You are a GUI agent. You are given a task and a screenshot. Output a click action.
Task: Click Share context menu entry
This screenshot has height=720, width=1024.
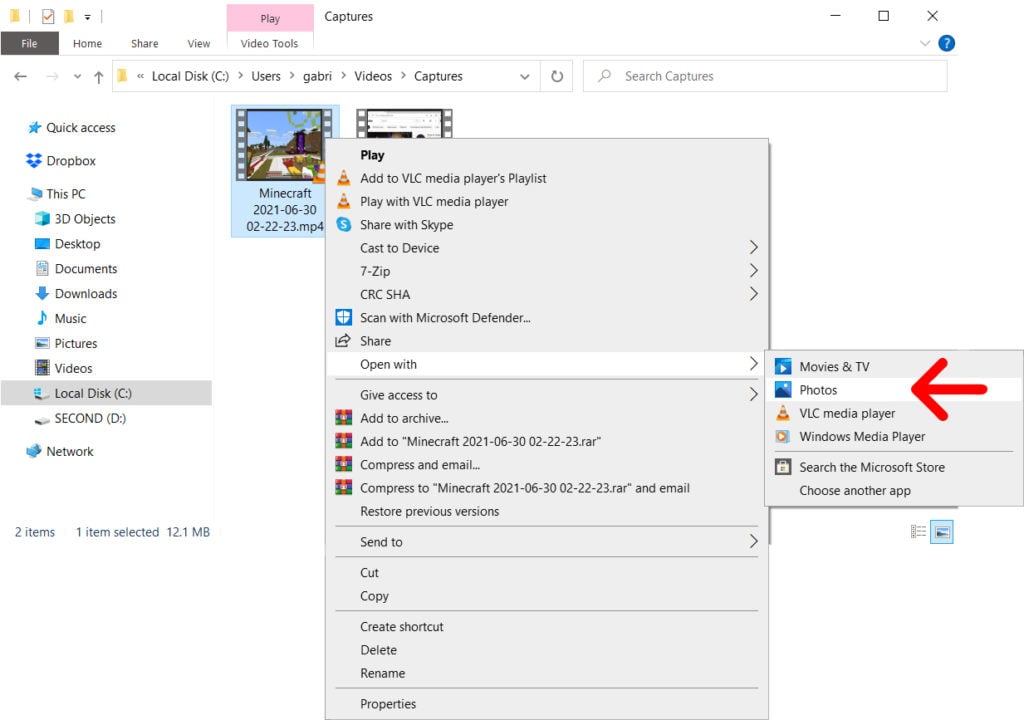[547, 341]
